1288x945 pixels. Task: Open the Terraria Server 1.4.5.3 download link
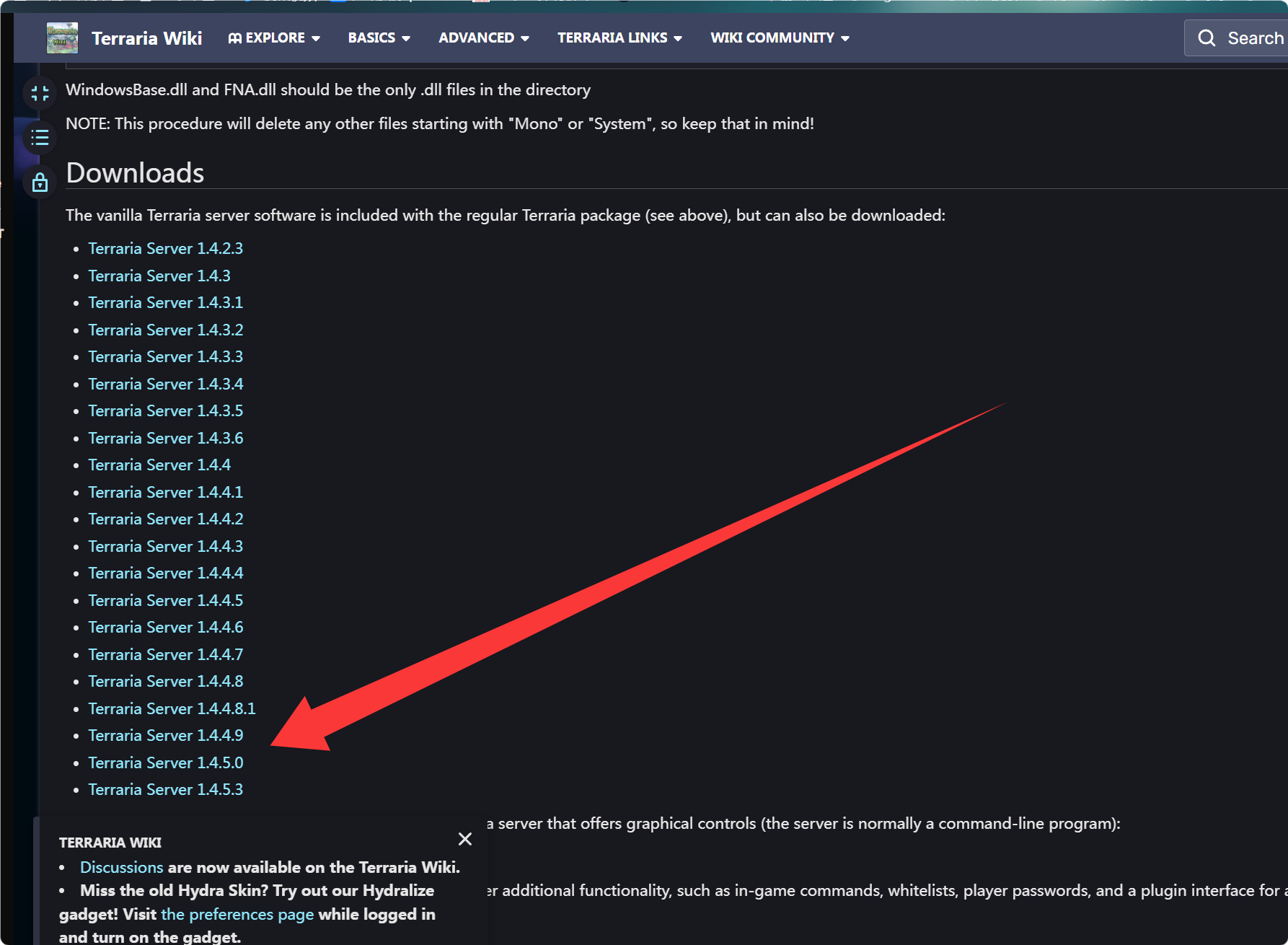pos(166,789)
